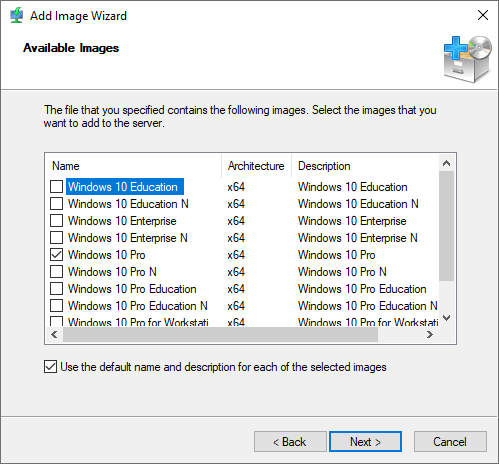Viewport: 499px width, 464px height.
Task: Toggle use default name and description checkbox
Action: tap(50, 367)
